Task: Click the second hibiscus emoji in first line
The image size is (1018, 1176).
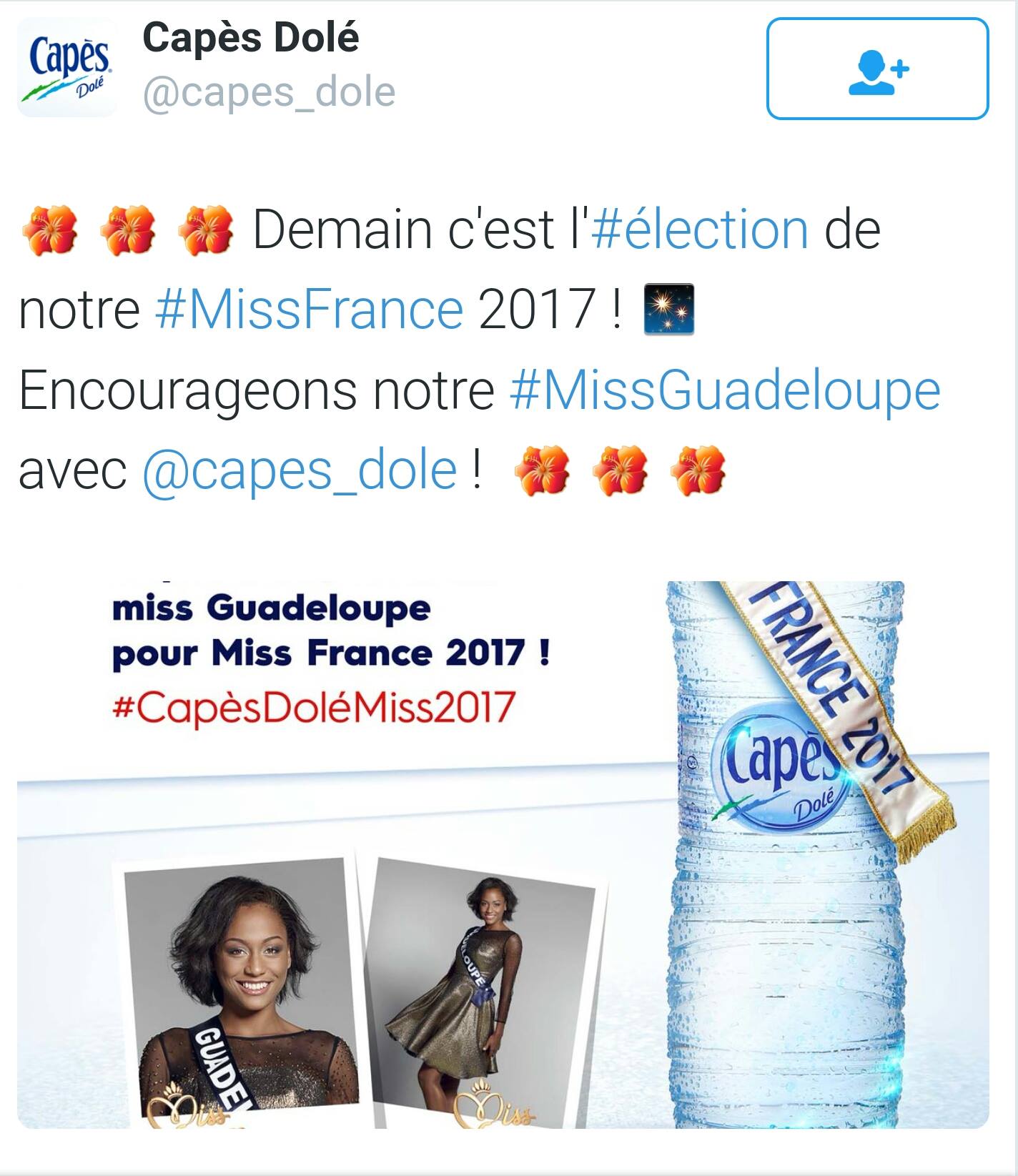Action: coord(128,230)
